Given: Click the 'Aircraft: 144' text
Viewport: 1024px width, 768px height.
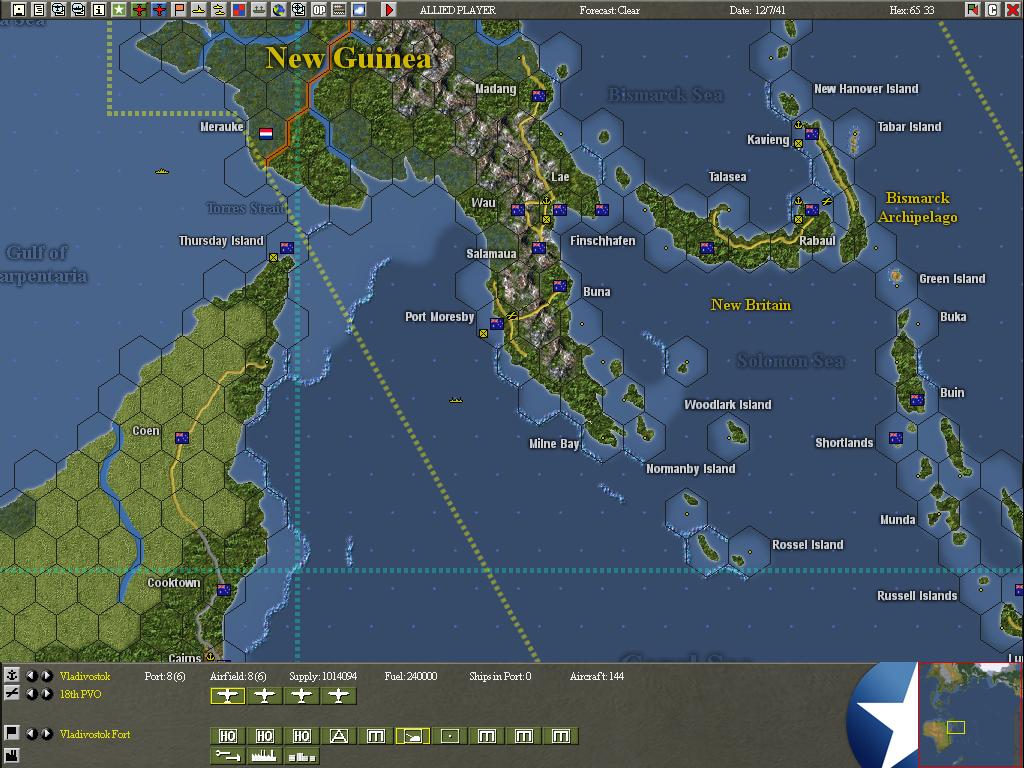Looking at the screenshot, I should pos(596,676).
